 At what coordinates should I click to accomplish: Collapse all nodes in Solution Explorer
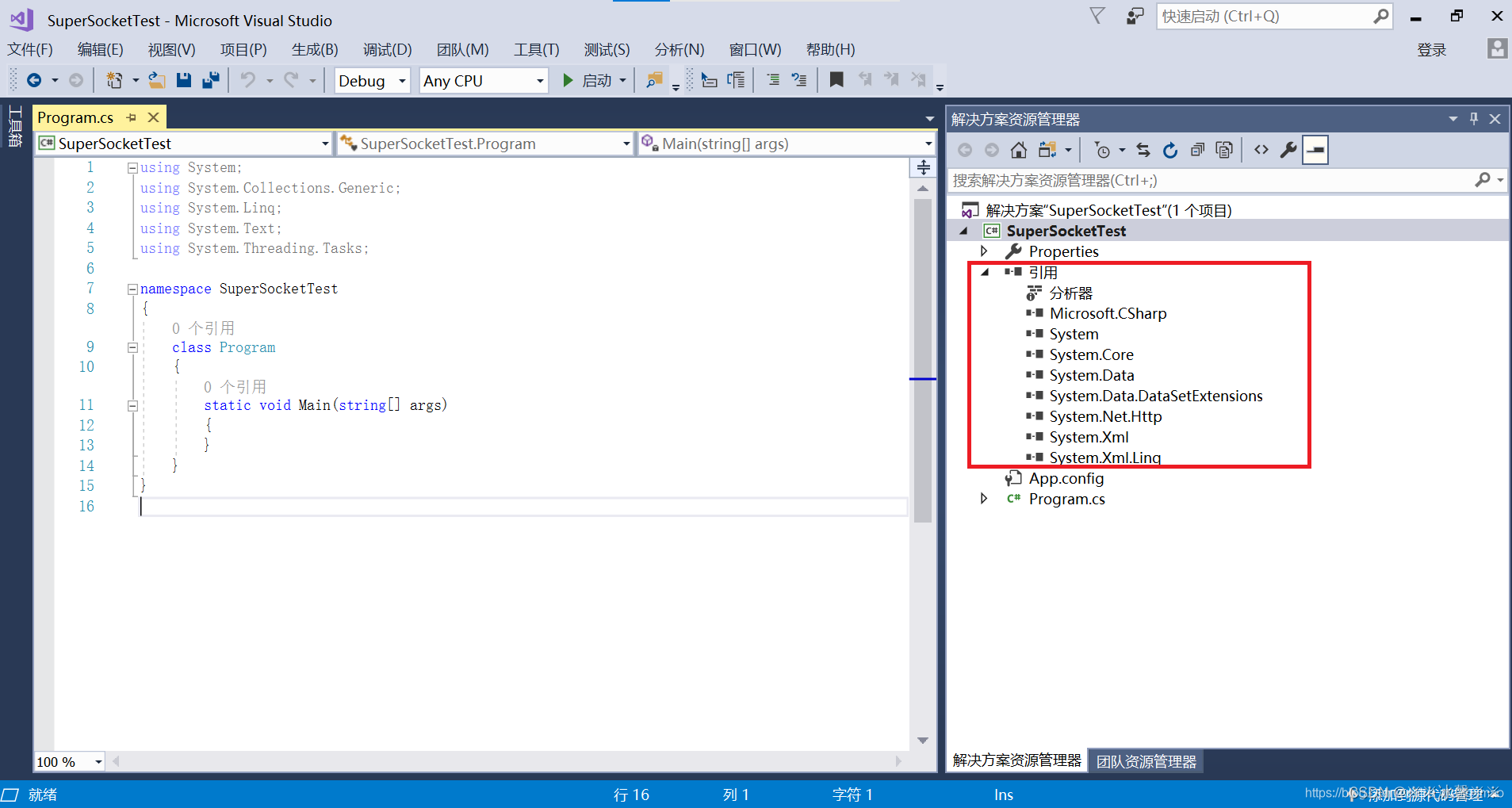coord(1197,150)
